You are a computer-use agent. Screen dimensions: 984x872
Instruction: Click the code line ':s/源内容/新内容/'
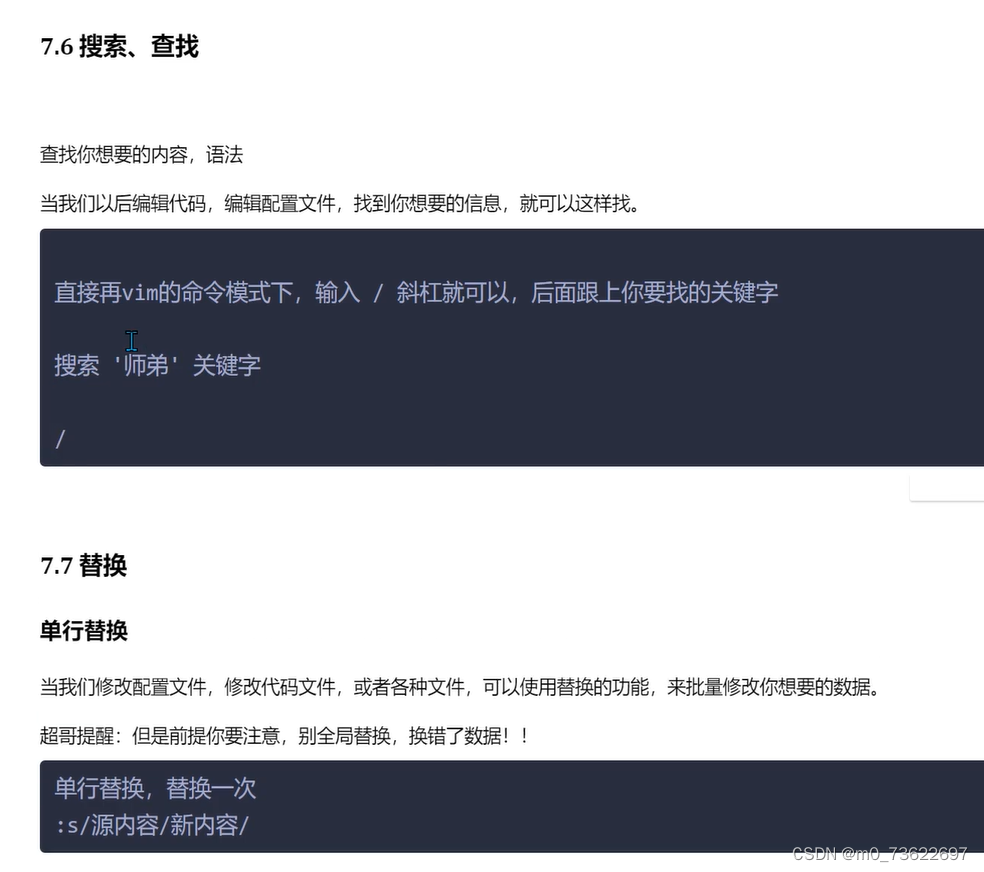(152, 825)
